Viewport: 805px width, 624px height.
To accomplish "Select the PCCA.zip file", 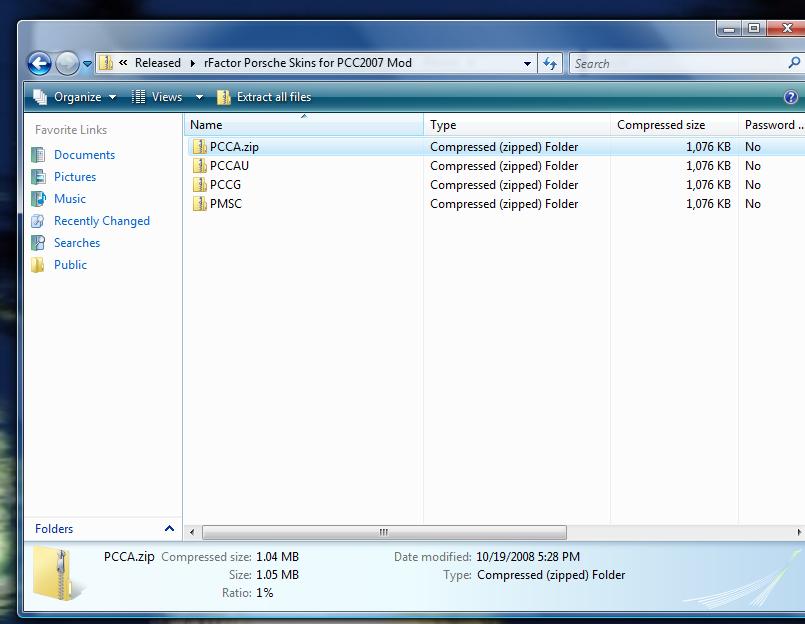I will pos(234,147).
